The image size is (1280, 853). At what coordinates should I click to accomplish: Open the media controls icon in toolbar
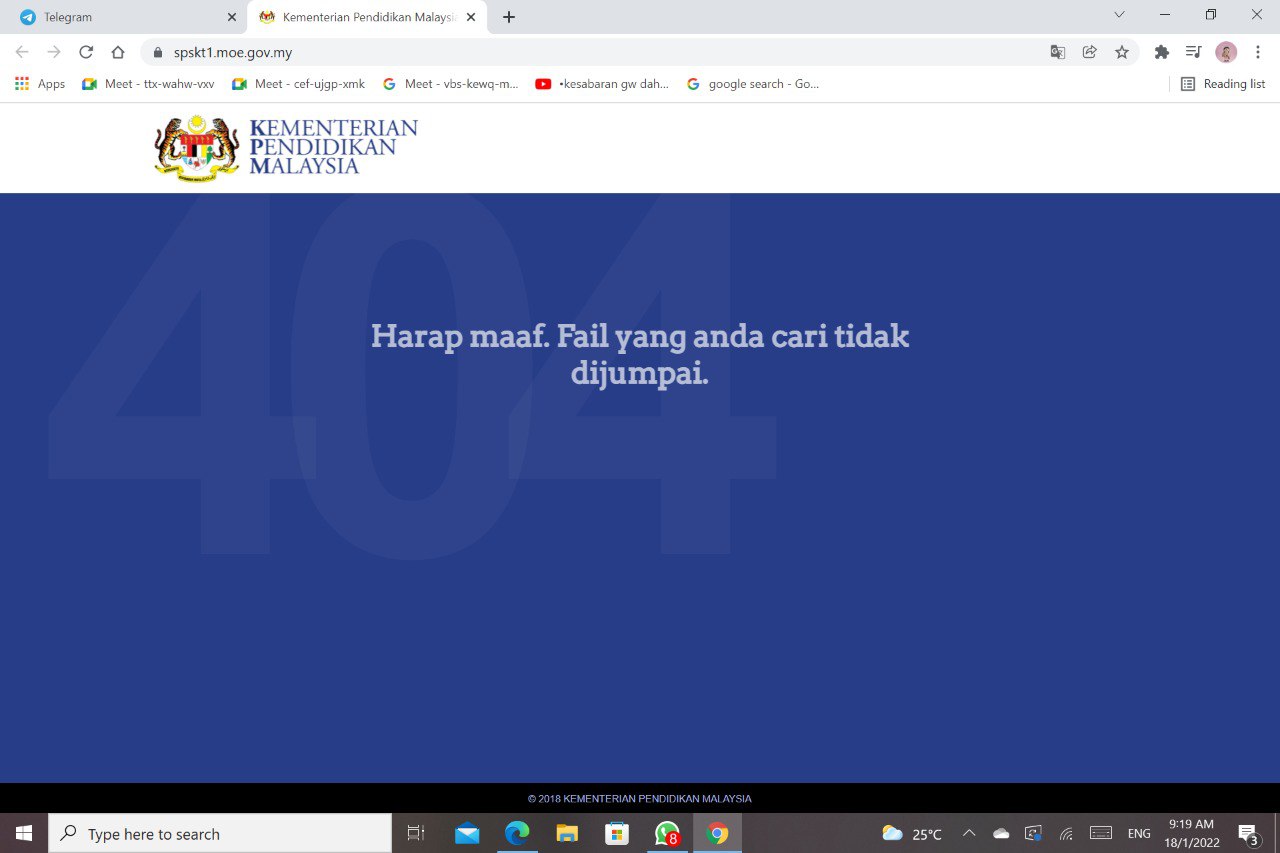pyautogui.click(x=1193, y=52)
